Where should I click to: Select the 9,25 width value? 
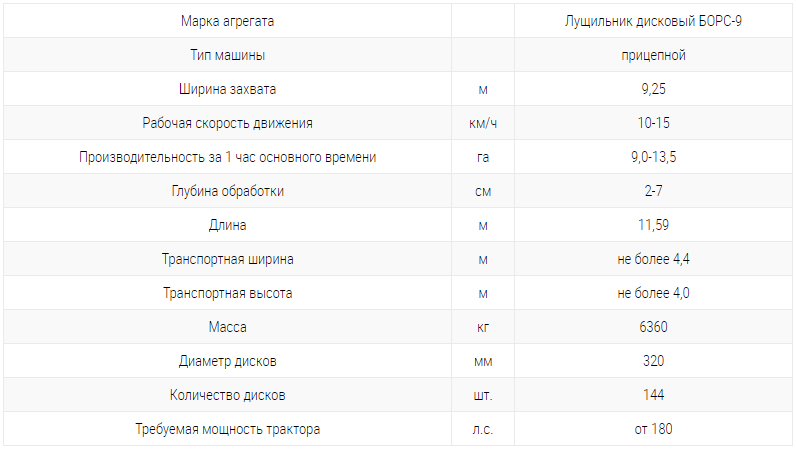pos(654,89)
